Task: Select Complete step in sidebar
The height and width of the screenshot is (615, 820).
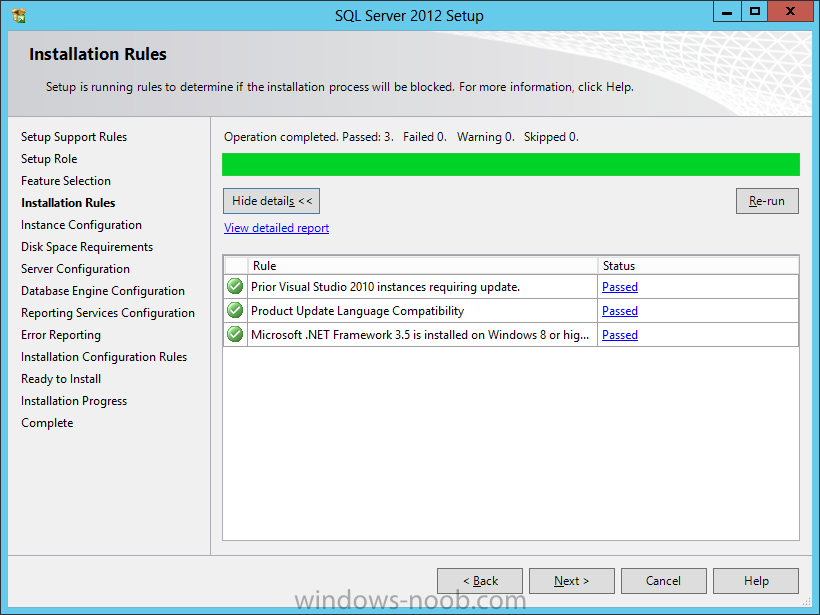Action: click(x=47, y=423)
